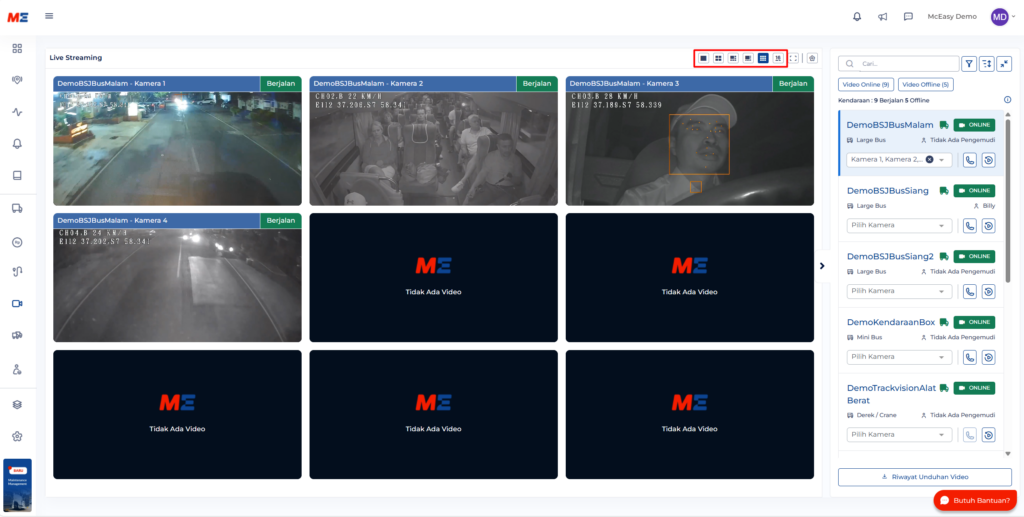Open the driver person icon in sidebar
The image size is (1024, 517).
click(18, 369)
